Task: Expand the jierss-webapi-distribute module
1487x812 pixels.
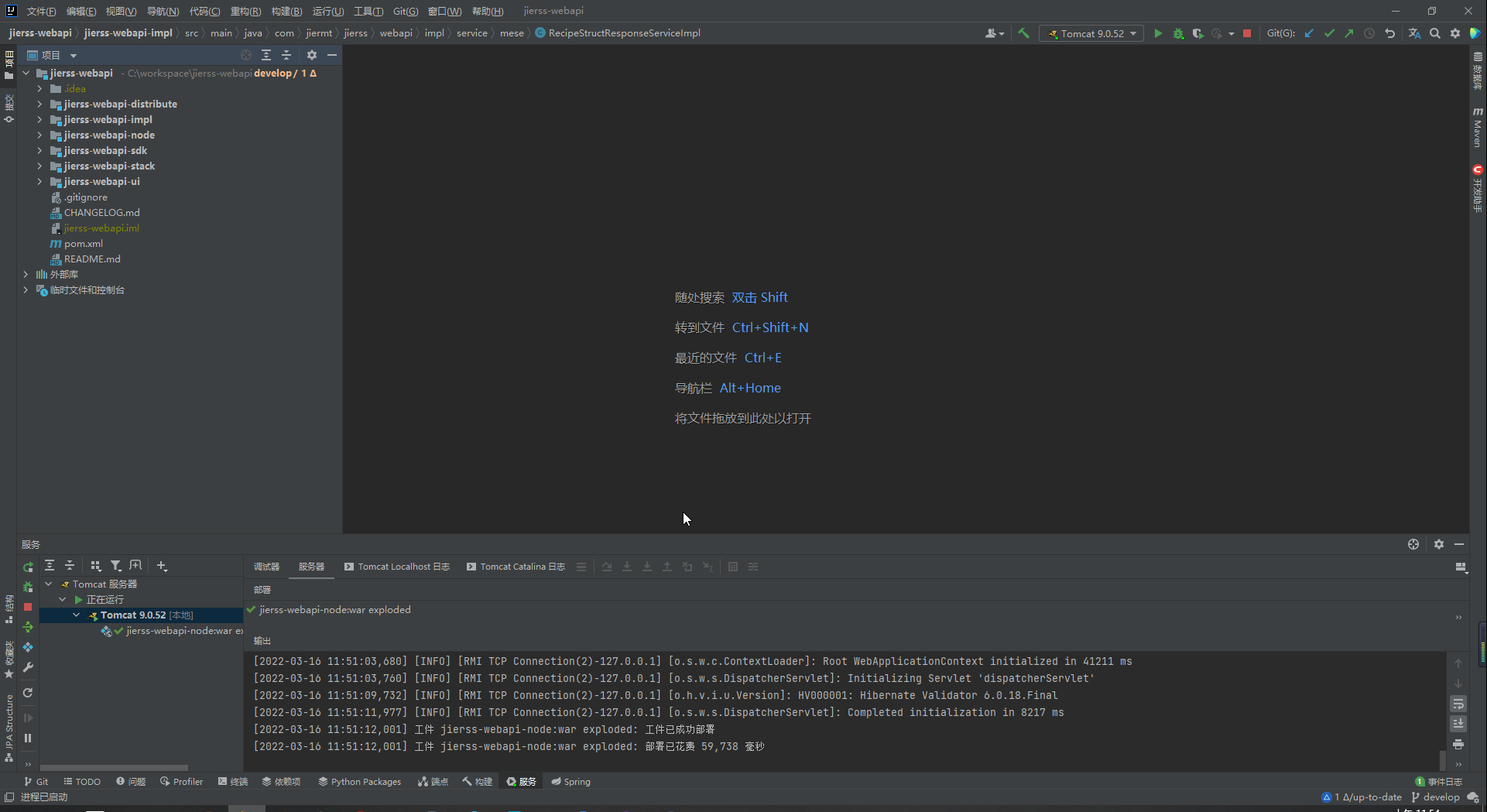Action: (39, 104)
